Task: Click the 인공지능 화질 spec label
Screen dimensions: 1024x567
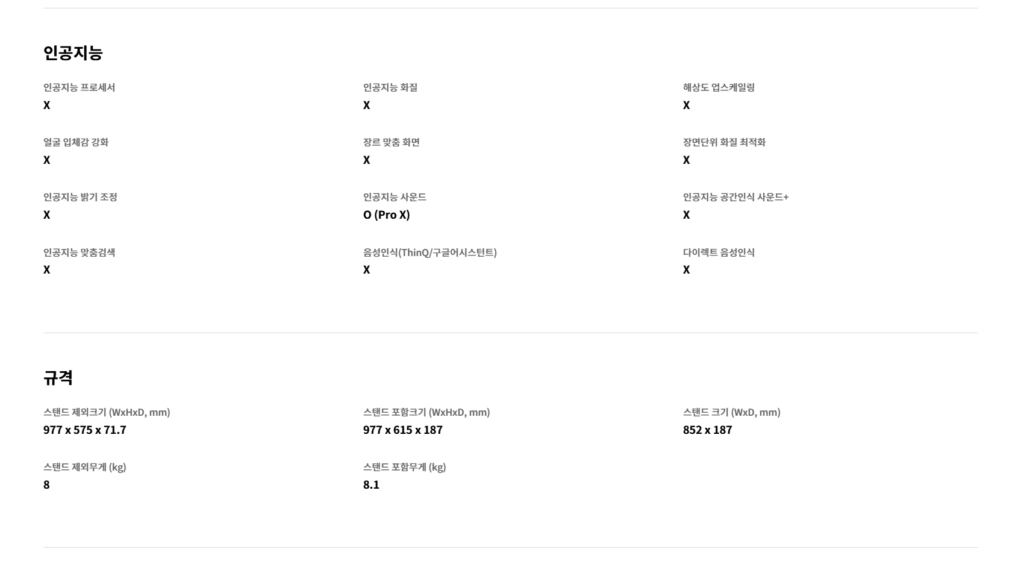Action: pos(390,88)
